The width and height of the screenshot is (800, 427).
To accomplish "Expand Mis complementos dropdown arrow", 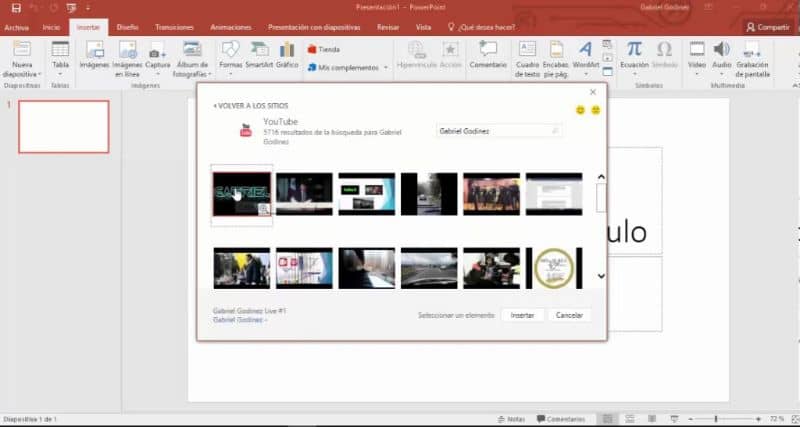I will coord(386,67).
